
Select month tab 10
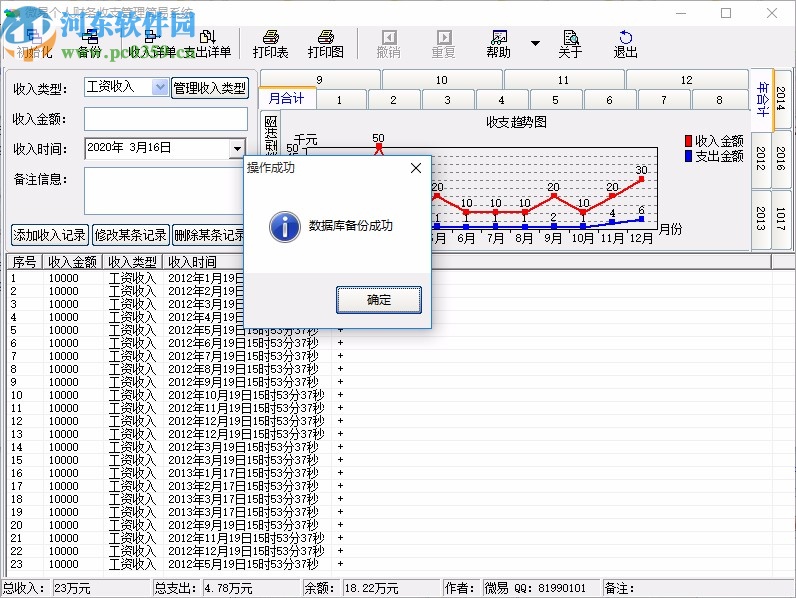coord(442,80)
